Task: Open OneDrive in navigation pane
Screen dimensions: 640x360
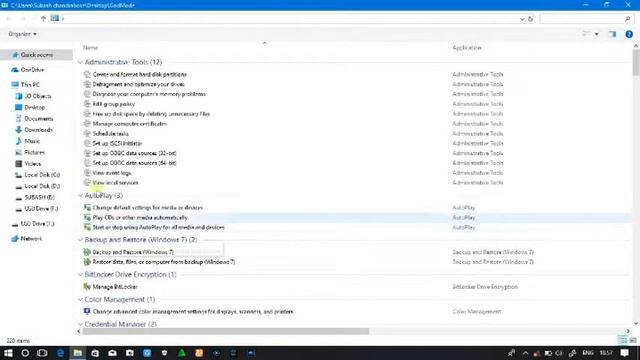Action: point(32,70)
